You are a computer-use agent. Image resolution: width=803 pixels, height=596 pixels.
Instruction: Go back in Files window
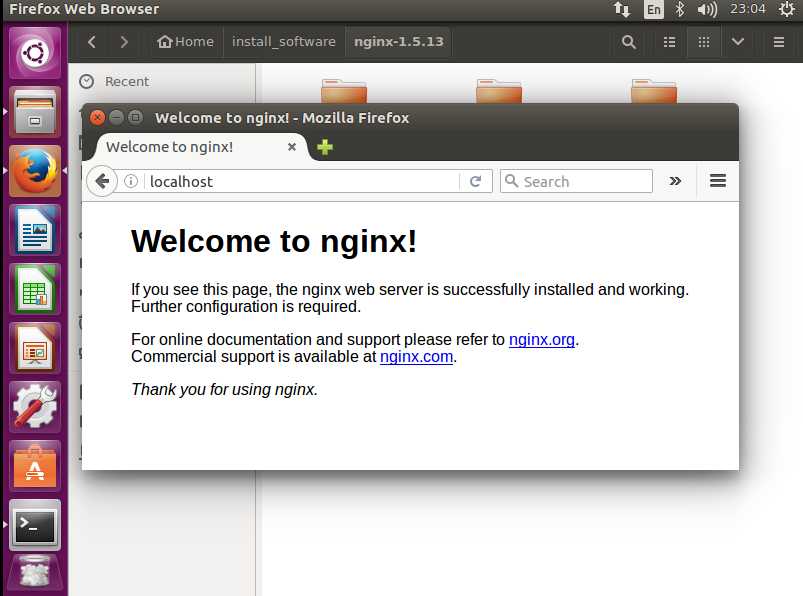(92, 41)
